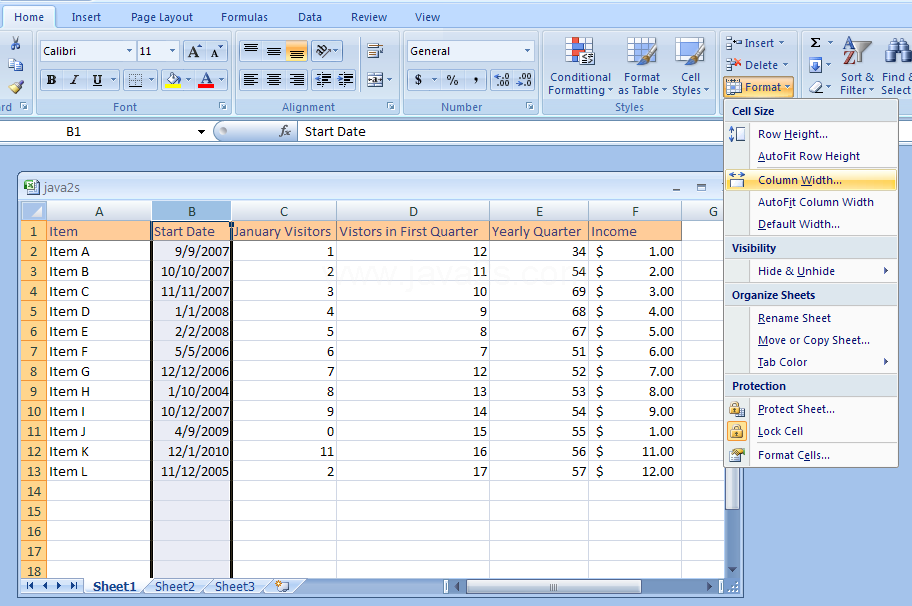The image size is (912, 606).
Task: Click the Clear eraser icon
Action: pos(816,87)
